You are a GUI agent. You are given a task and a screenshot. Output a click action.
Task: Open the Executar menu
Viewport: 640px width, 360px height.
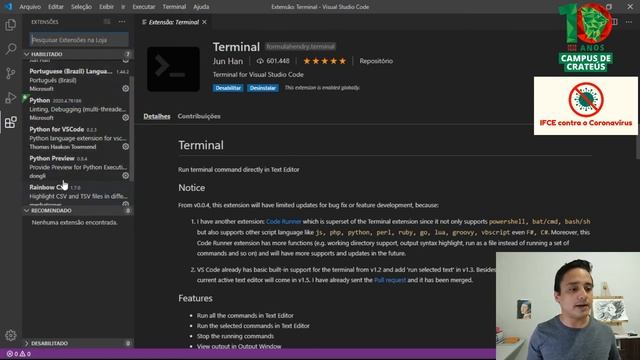click(144, 7)
